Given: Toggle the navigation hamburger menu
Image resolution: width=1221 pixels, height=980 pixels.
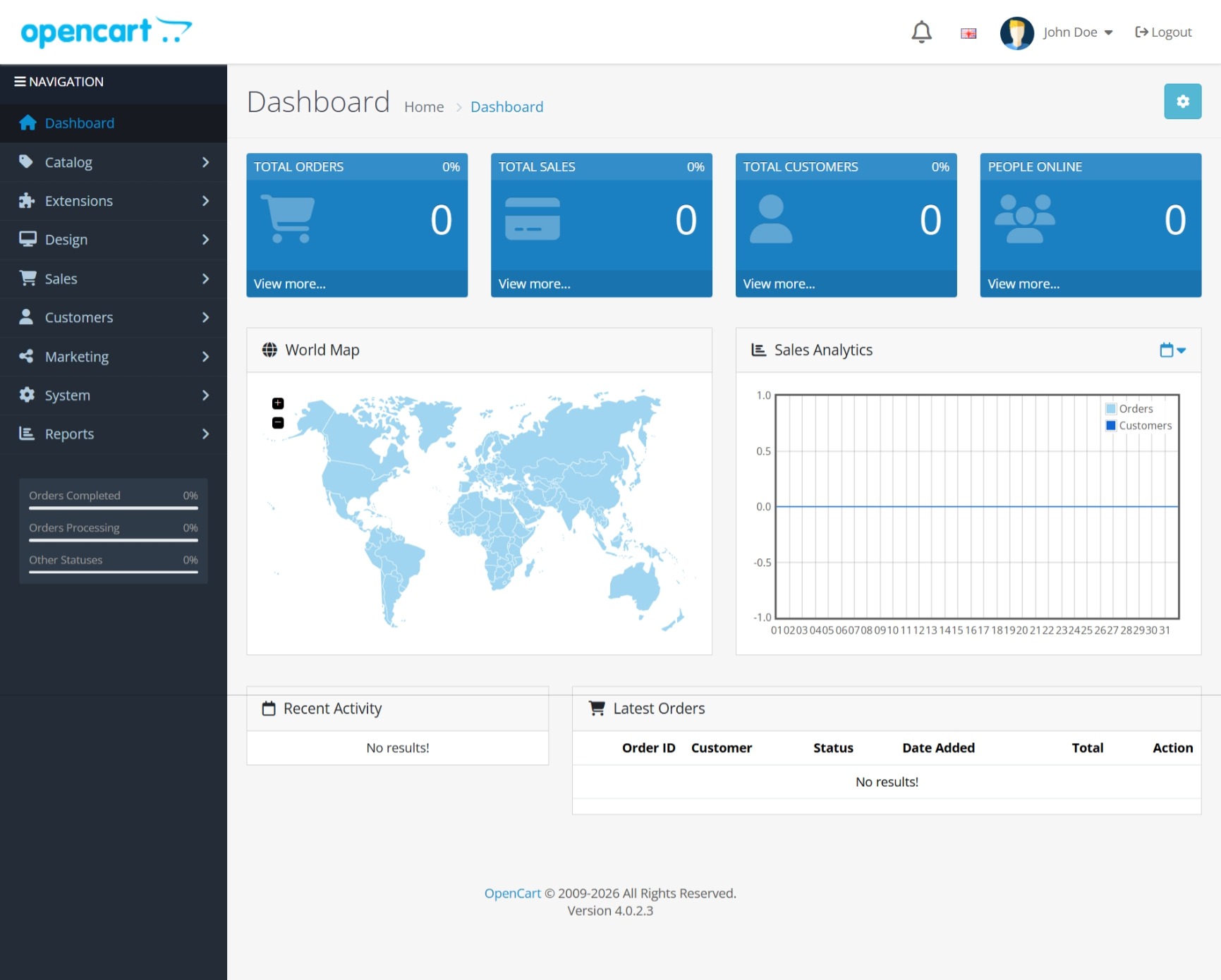Looking at the screenshot, I should click(20, 82).
